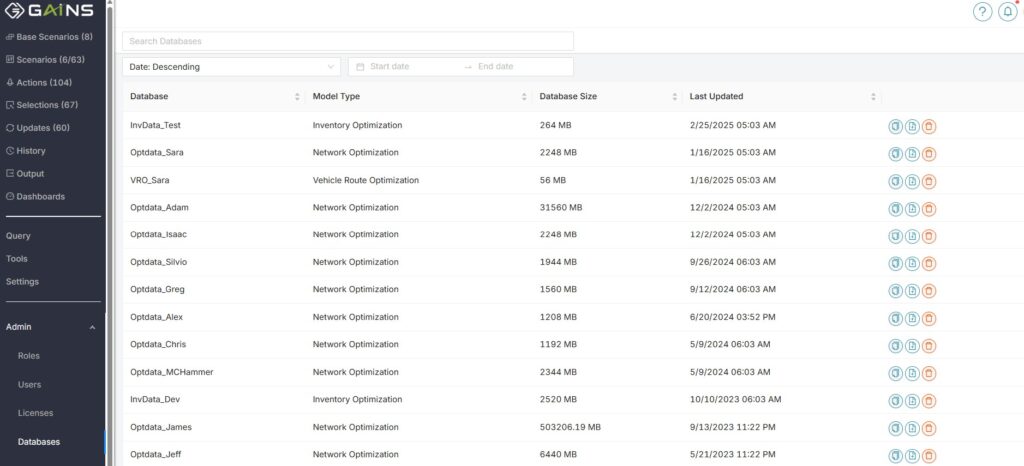
Task: Open Scenarios (6/63) in sidebar
Action: pos(46,59)
